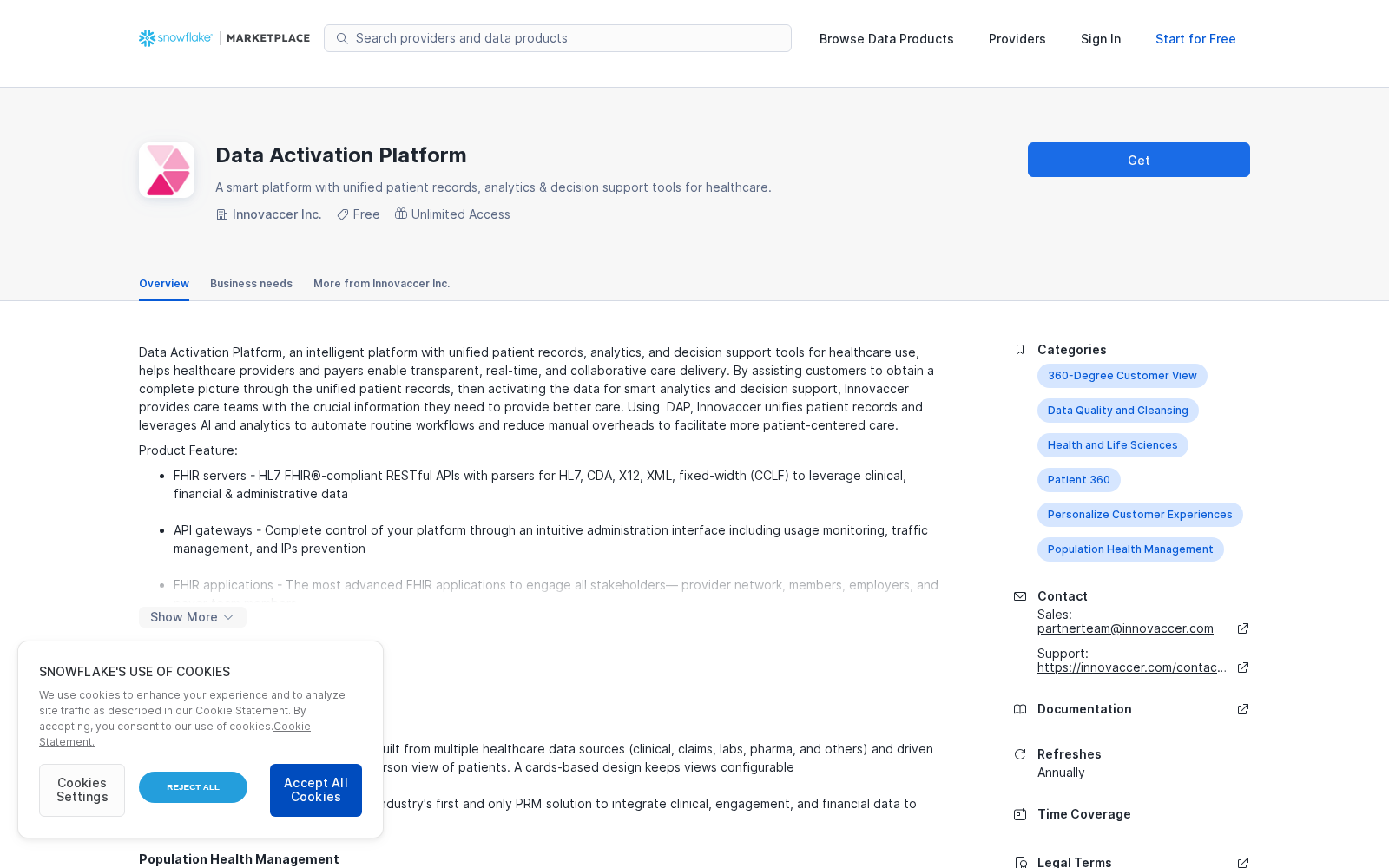Click the Snowflake Marketplace logo
Viewport: 1389px width, 868px height.
coord(224,38)
